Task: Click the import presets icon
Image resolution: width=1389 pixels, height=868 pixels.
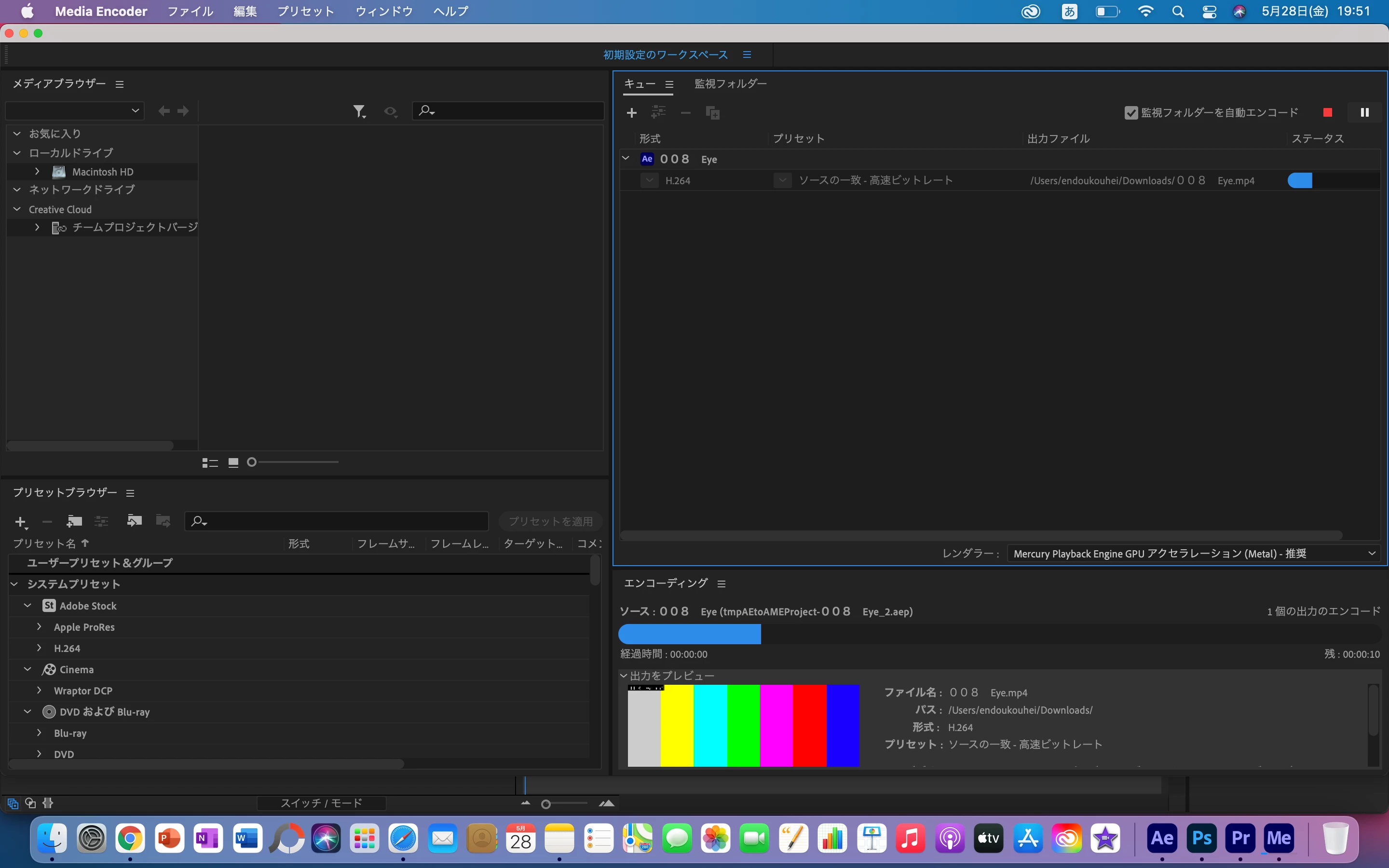Action: coord(134,521)
